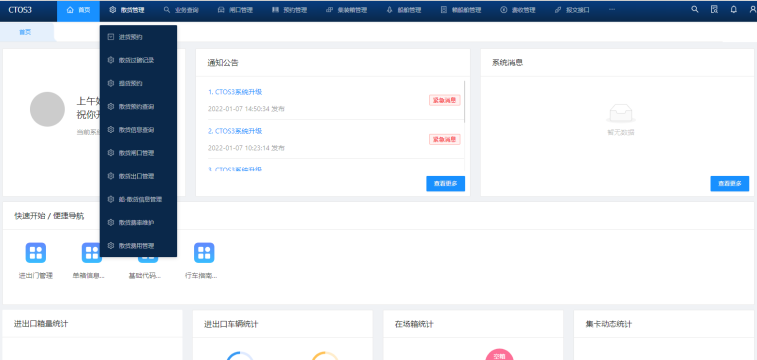Click the 暂无数据 empty inbox placeholder
757x360 pixels.
click(x=621, y=120)
